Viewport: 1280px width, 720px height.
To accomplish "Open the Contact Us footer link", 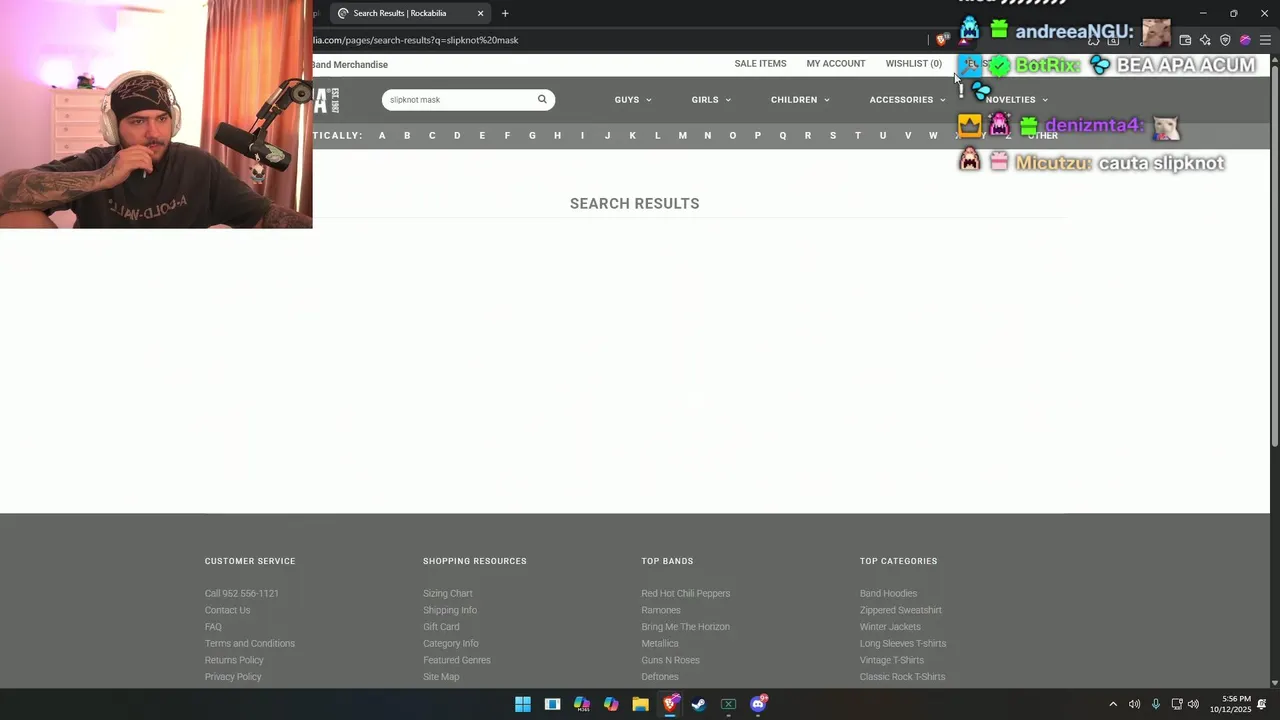I will tap(228, 610).
